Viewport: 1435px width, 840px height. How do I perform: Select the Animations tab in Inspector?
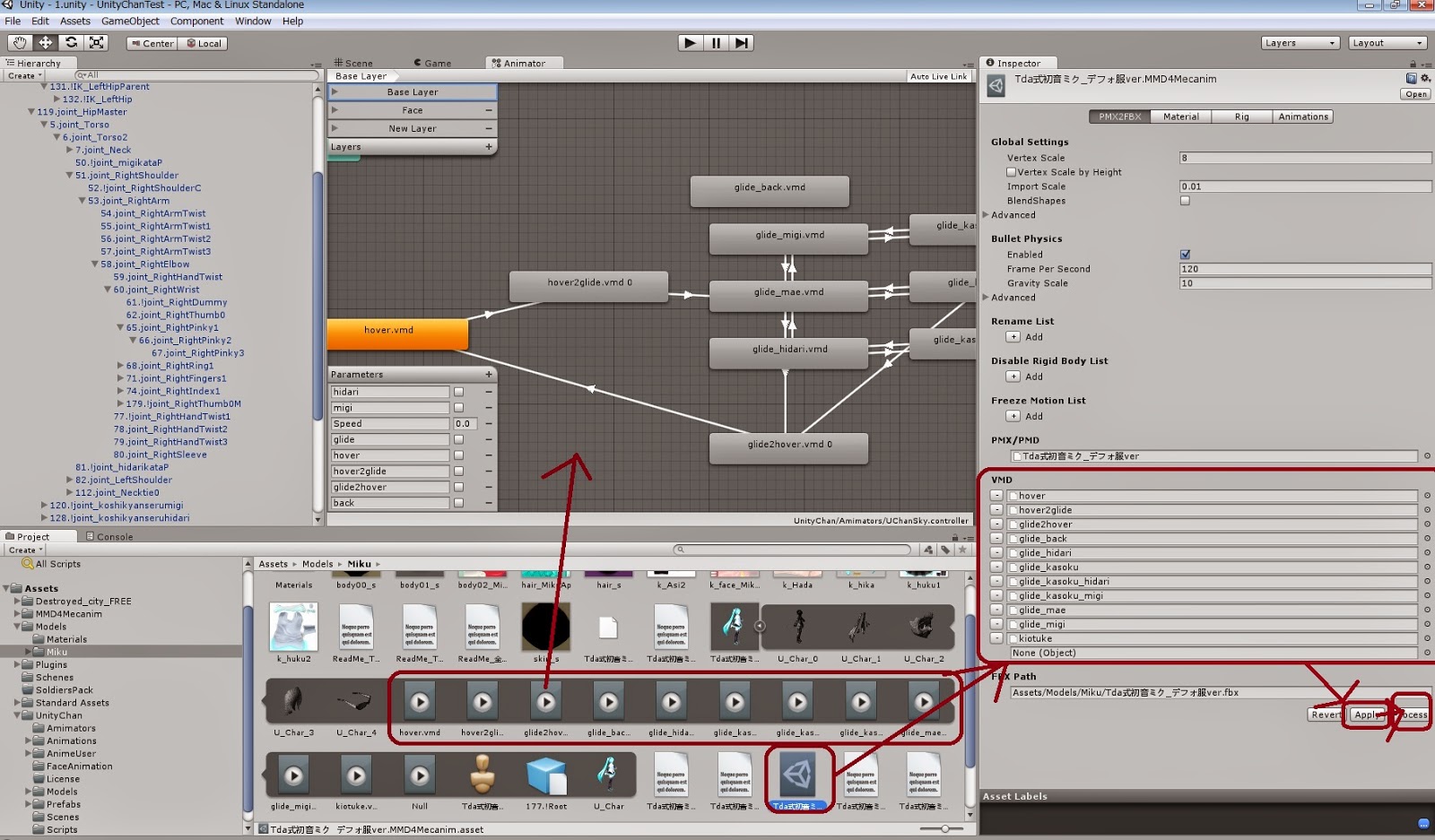(x=1302, y=117)
